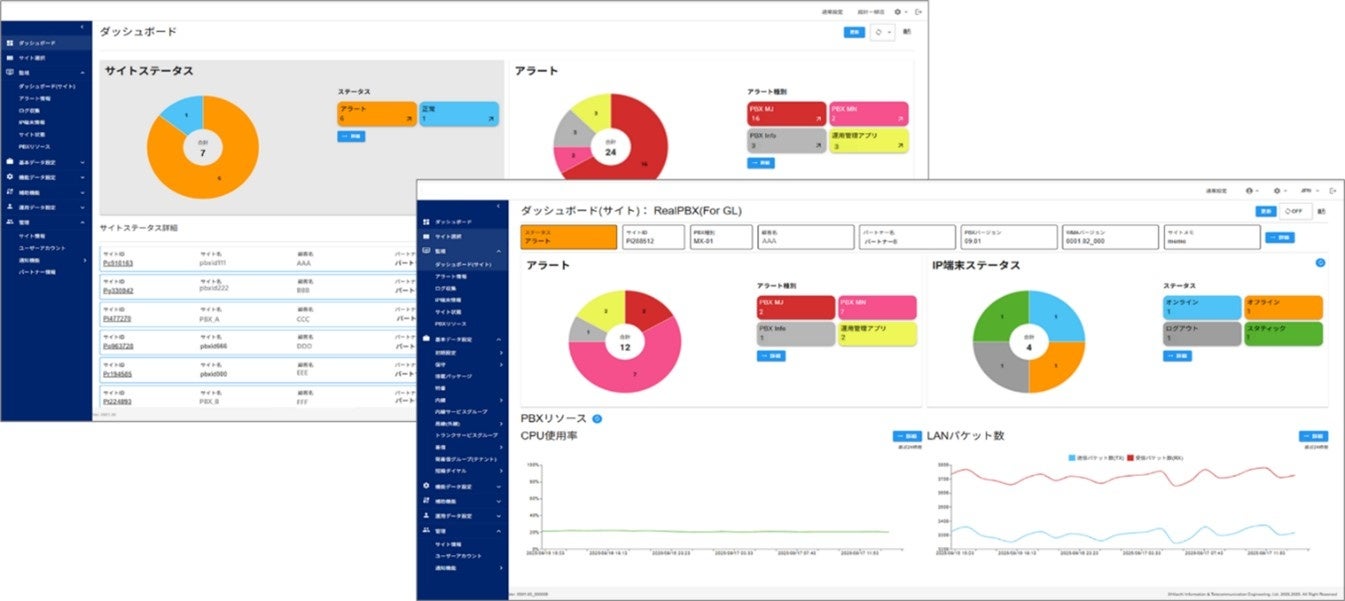This screenshot has height=601, width=1345.
Task: Click the logout icon in front window header
Action: tap(1331, 190)
